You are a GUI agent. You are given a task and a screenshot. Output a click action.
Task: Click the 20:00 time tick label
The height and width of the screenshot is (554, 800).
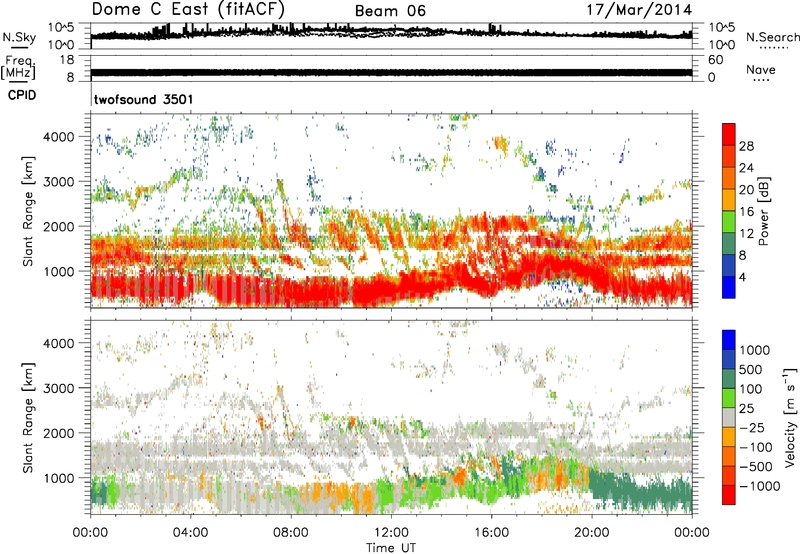(x=592, y=533)
